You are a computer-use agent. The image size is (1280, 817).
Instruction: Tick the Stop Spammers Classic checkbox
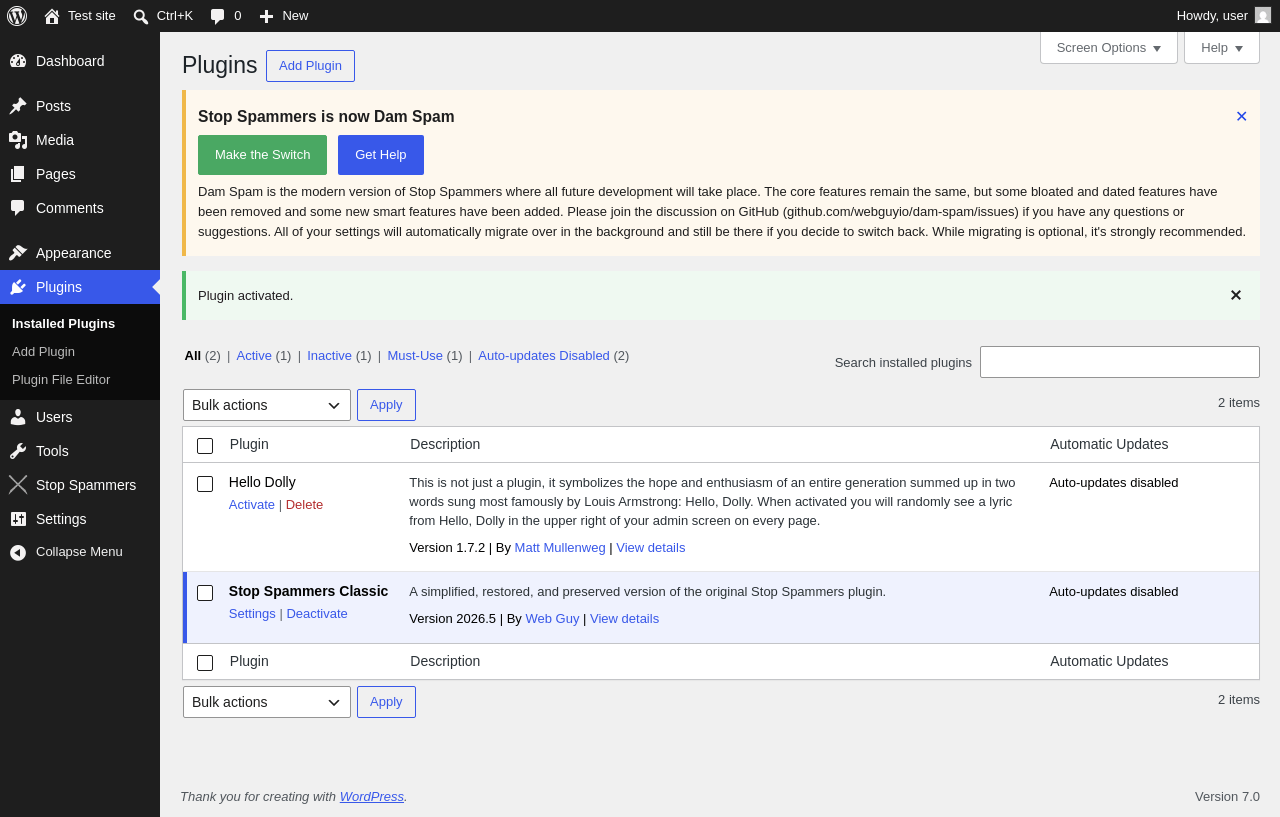[205, 593]
